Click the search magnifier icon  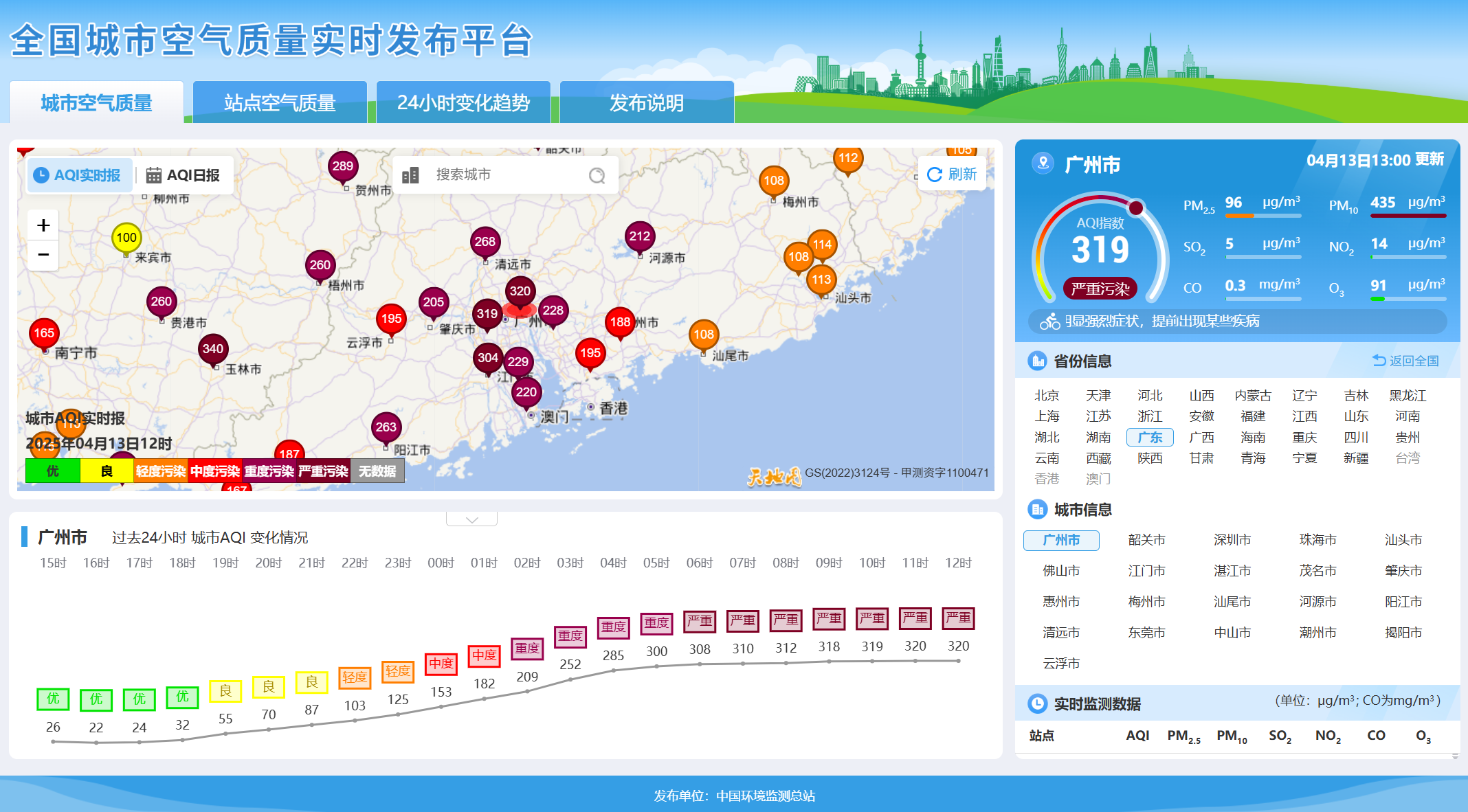(x=597, y=176)
